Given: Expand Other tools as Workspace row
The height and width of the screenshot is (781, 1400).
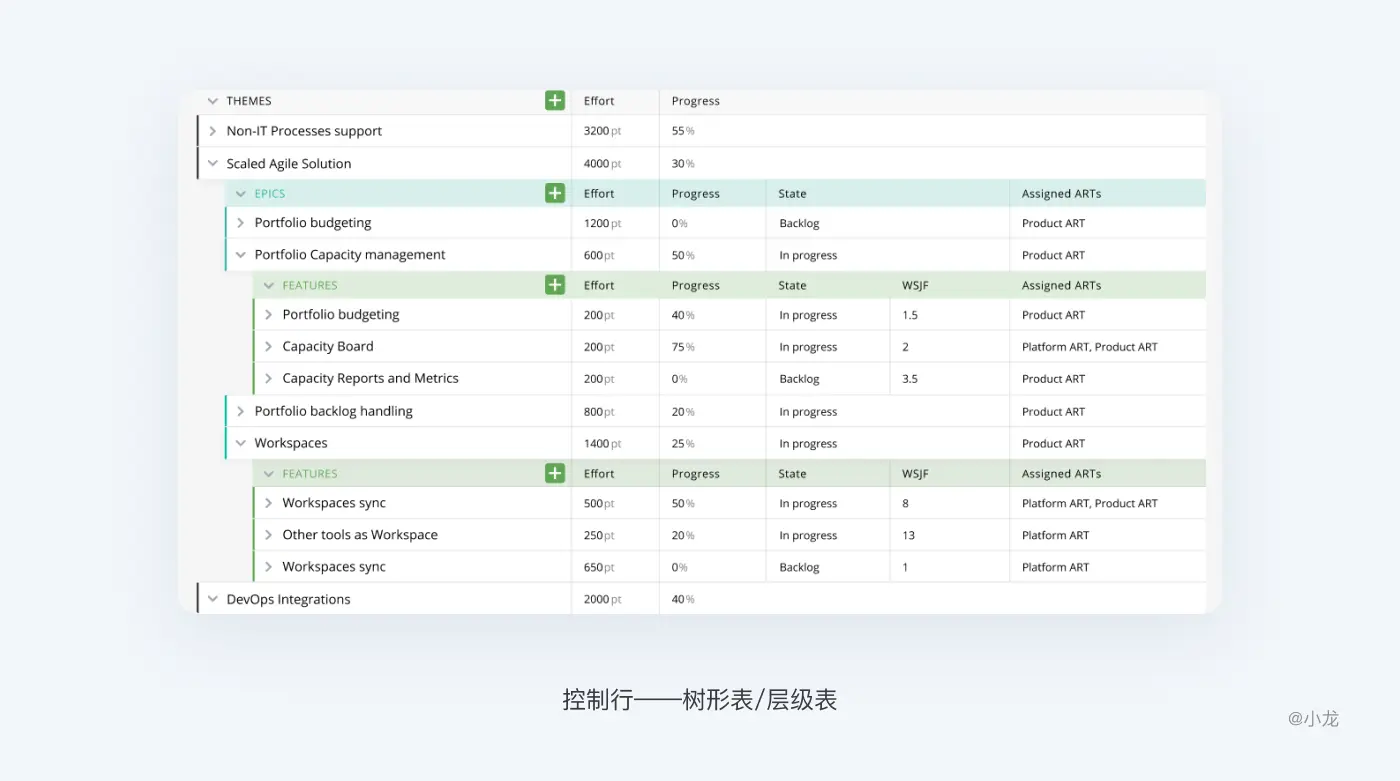Looking at the screenshot, I should [x=268, y=535].
